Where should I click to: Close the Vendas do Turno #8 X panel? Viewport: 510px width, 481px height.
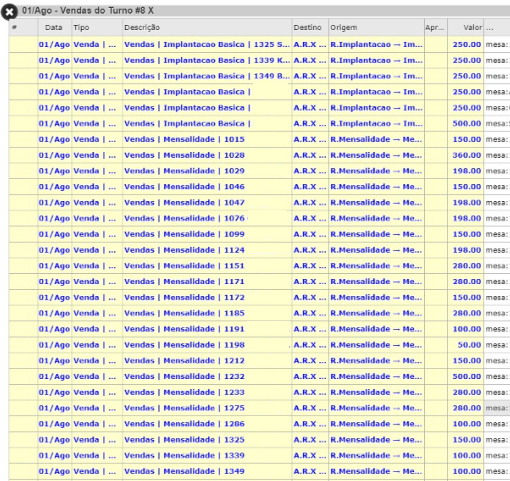(9, 13)
